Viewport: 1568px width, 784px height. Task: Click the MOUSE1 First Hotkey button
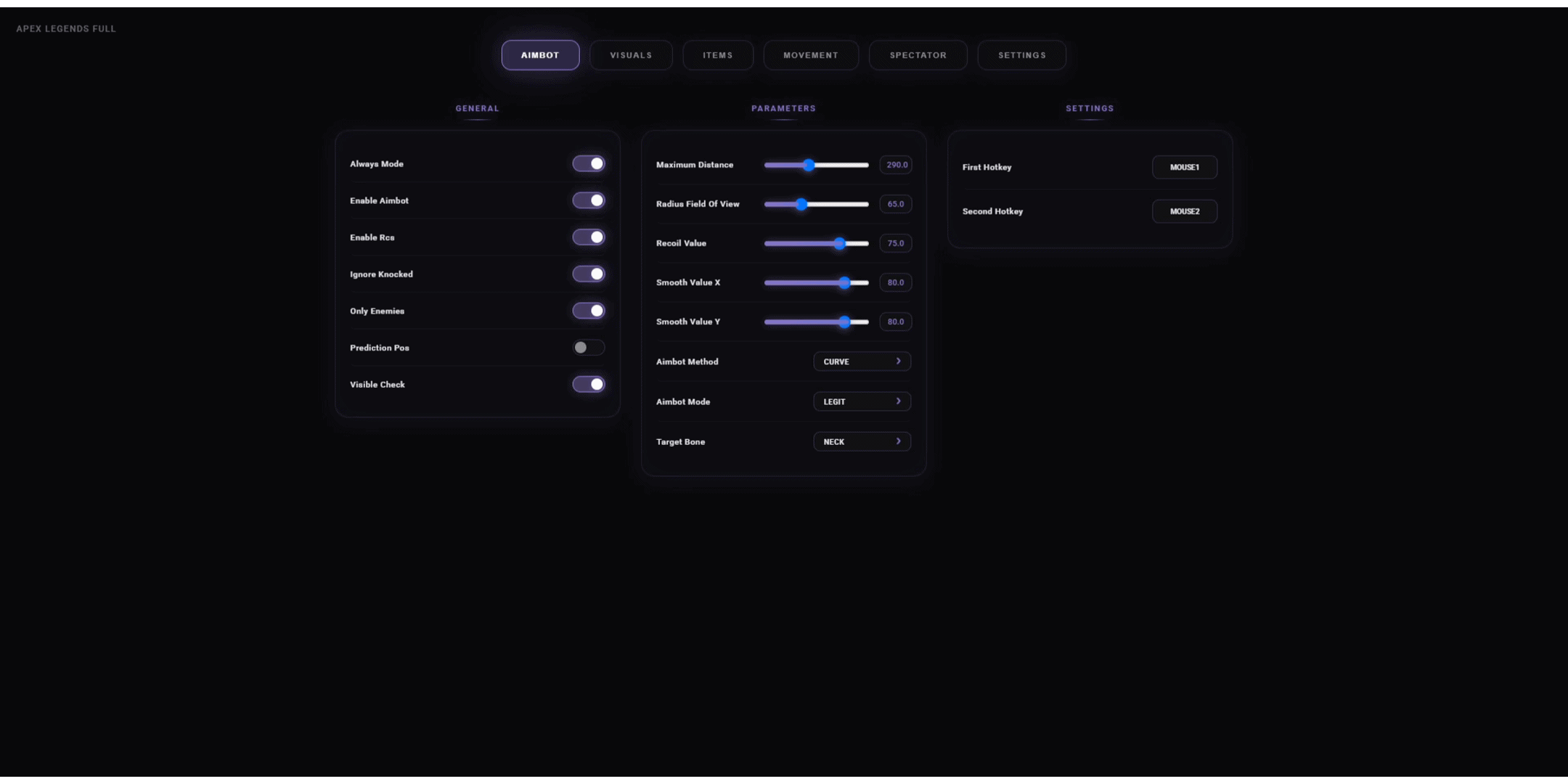click(1184, 167)
